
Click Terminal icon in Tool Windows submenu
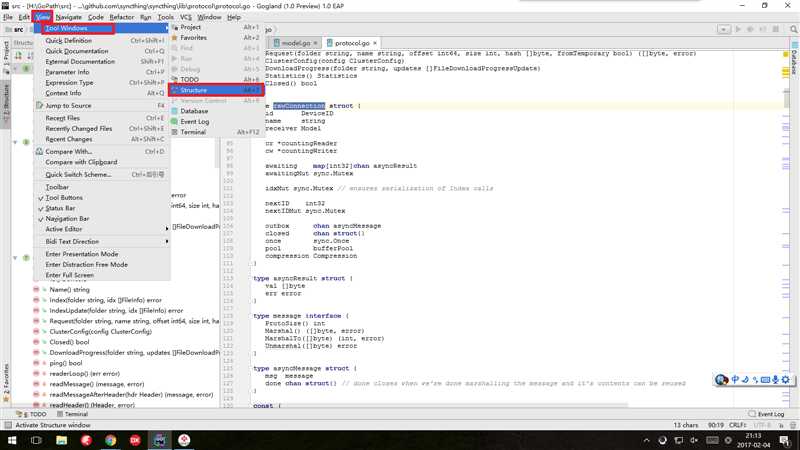[174, 132]
